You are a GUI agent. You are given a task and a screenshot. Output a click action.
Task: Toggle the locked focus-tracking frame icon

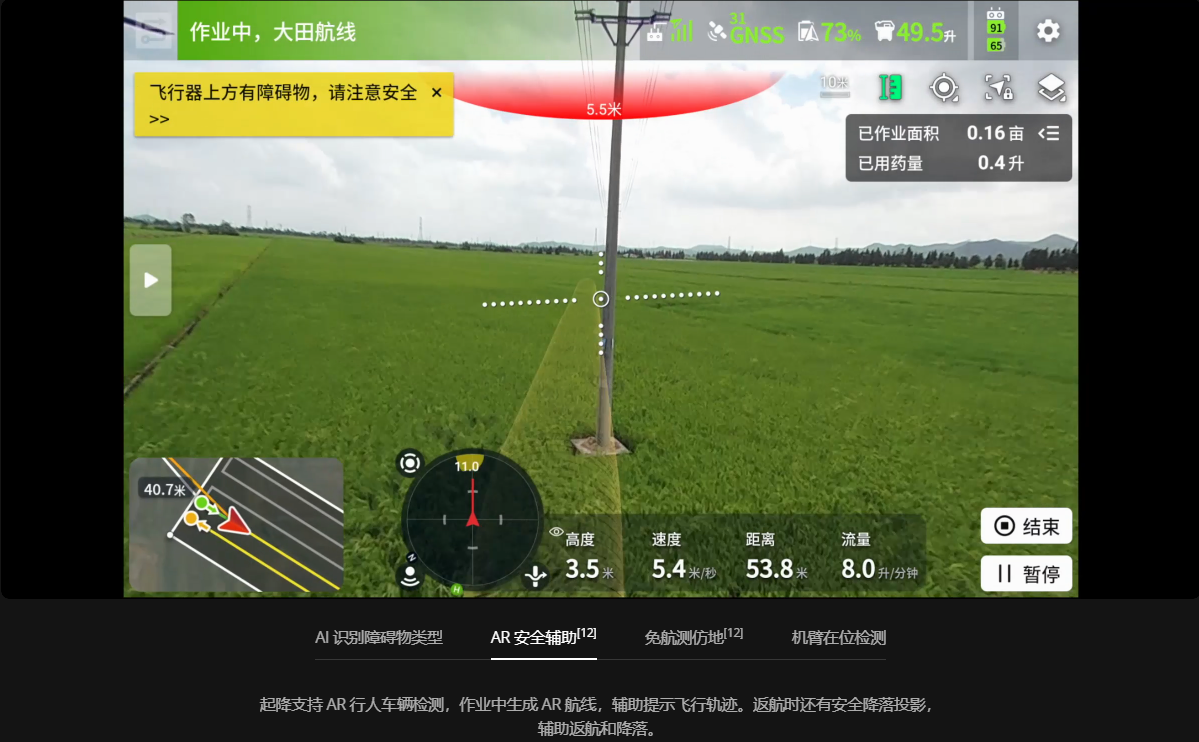(x=998, y=88)
